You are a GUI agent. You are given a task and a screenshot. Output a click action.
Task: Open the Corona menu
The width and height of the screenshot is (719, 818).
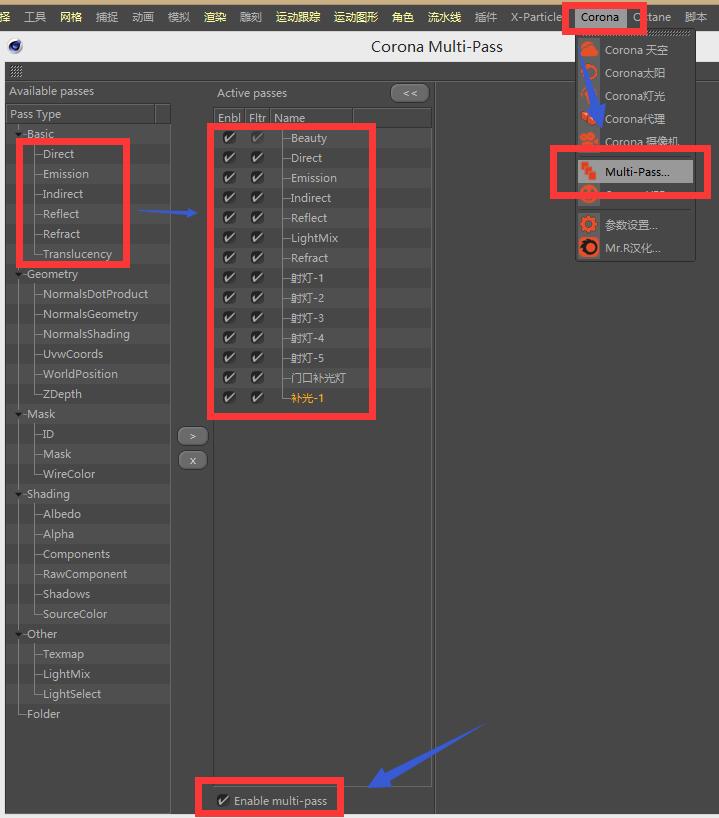click(x=600, y=17)
